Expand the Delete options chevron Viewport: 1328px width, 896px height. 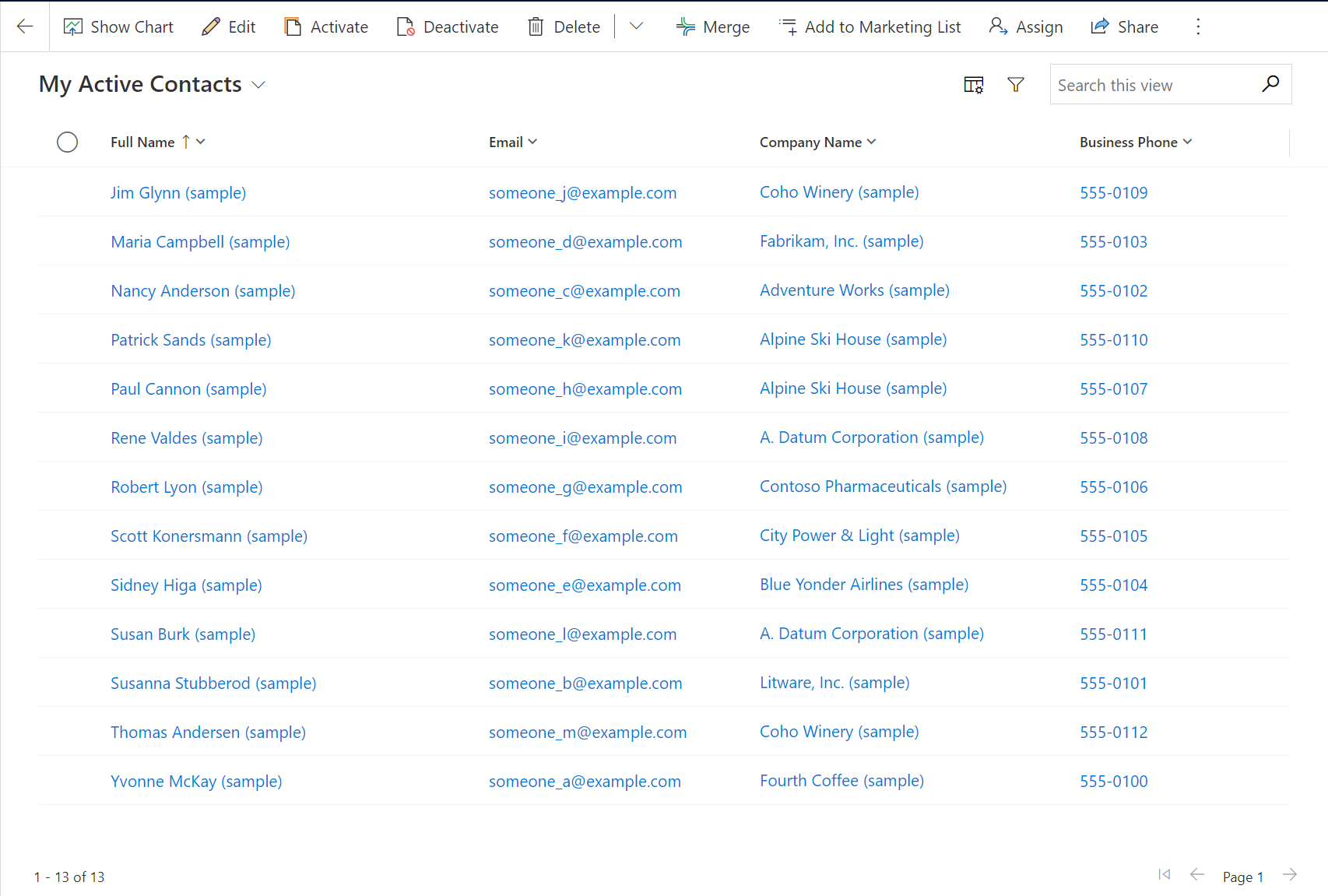tap(636, 26)
